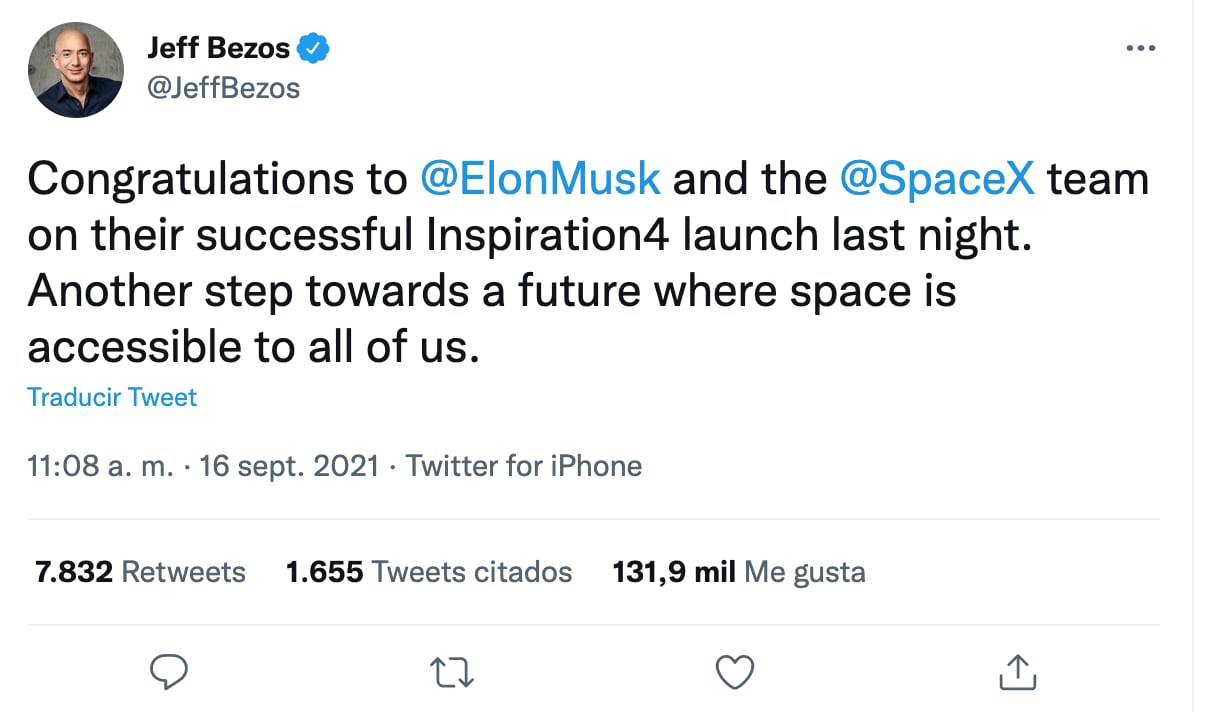Open the tweet options with the three-dot icon
Viewport: 1208px width, 712px height.
1141,46
